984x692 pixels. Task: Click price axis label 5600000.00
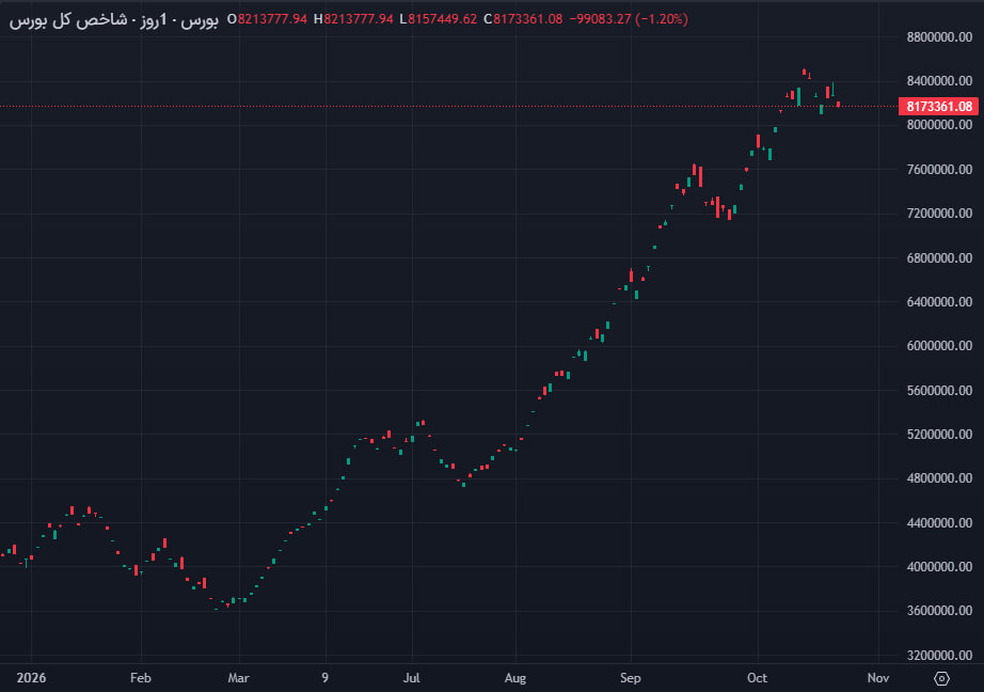[939, 390]
